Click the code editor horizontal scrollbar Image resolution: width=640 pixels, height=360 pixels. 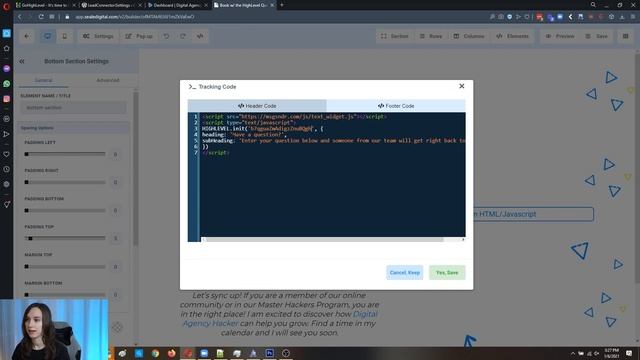[324, 240]
